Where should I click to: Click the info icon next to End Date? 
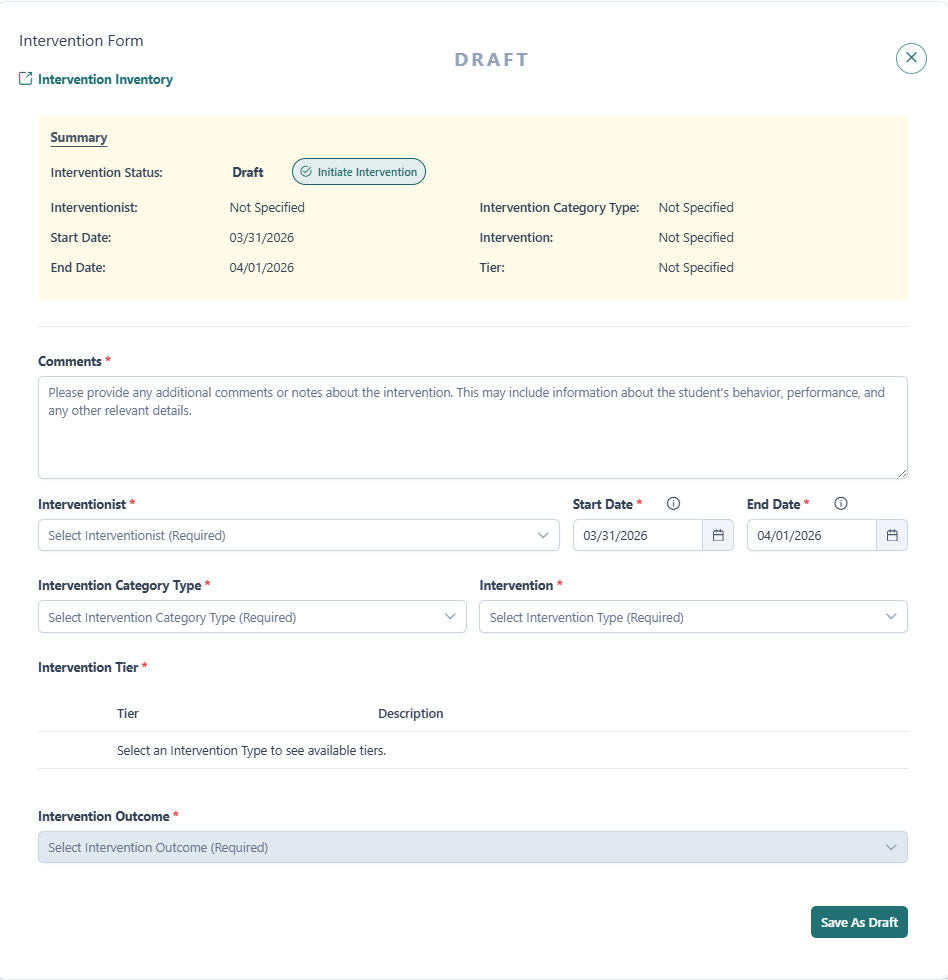(x=841, y=503)
